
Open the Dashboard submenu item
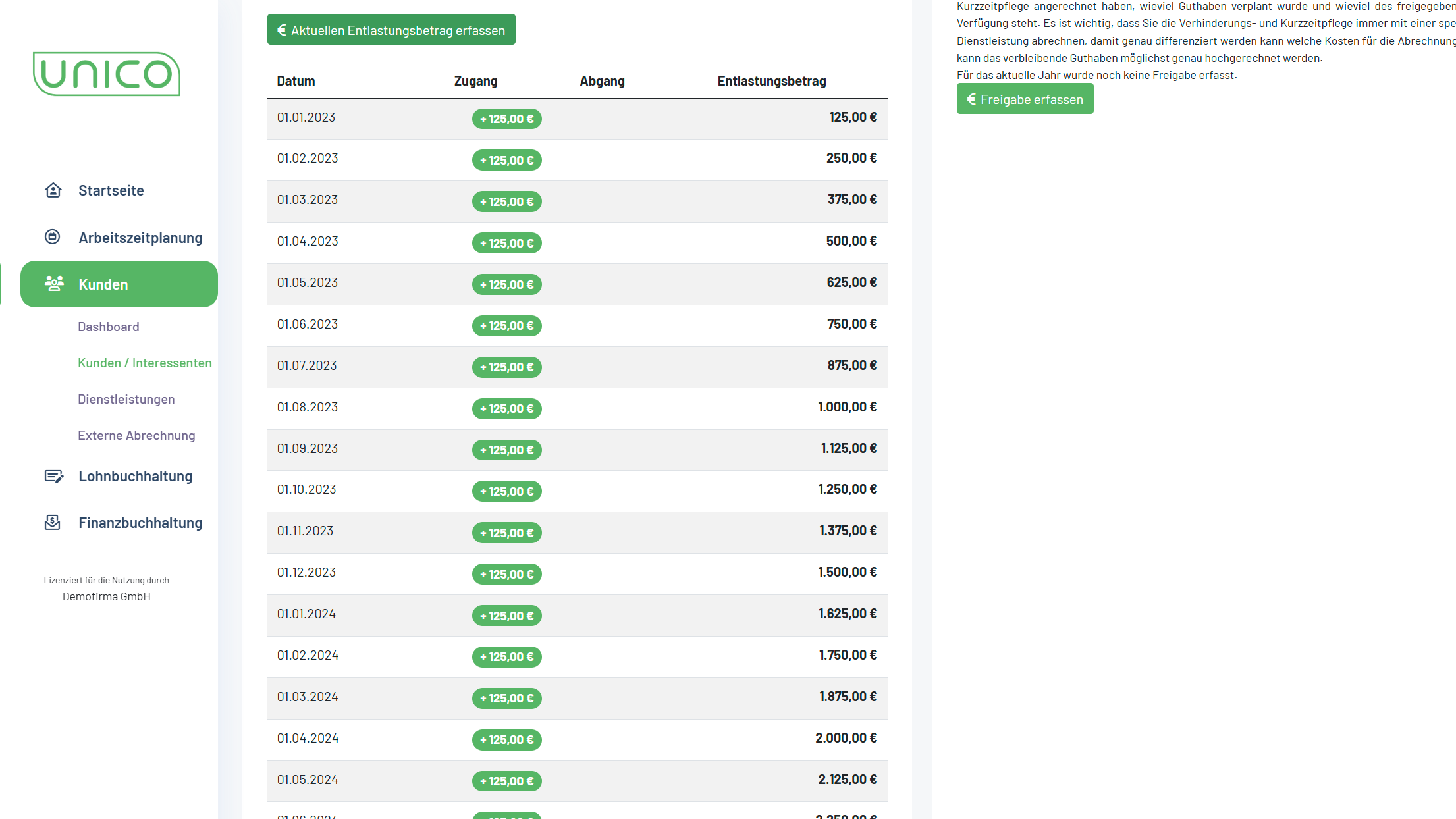pos(109,327)
